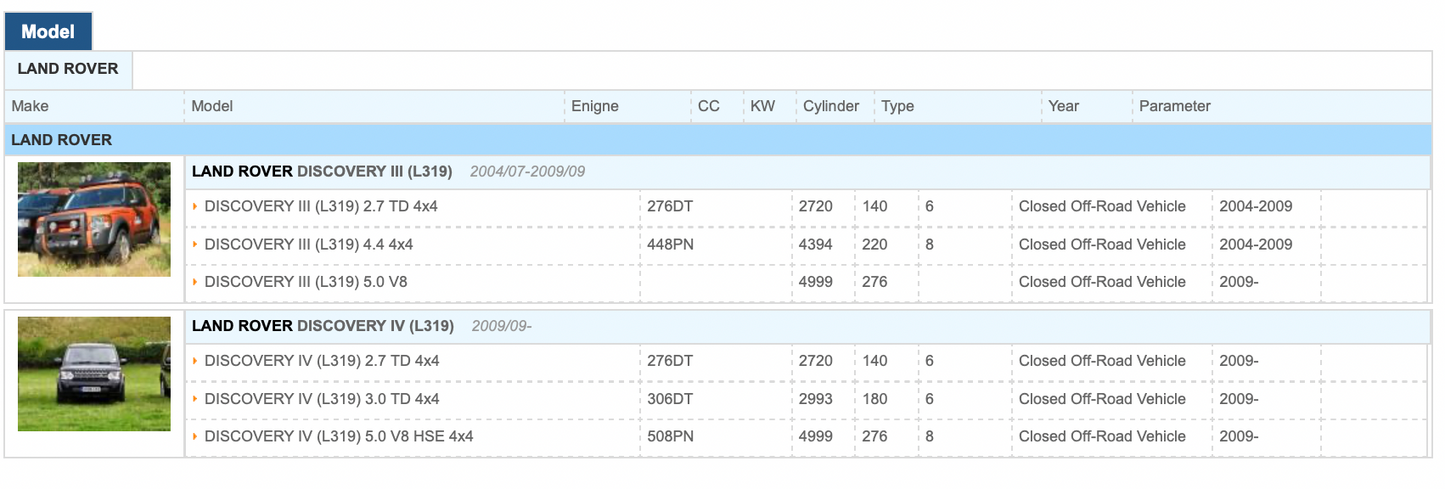Select the 508PN engine code cell
1445x489 pixels.
click(670, 437)
